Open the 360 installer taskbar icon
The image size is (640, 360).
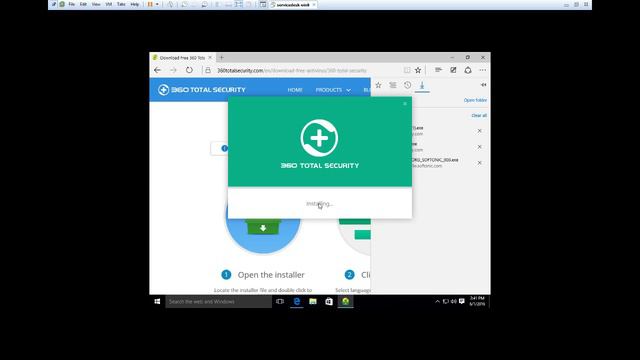tap(346, 302)
